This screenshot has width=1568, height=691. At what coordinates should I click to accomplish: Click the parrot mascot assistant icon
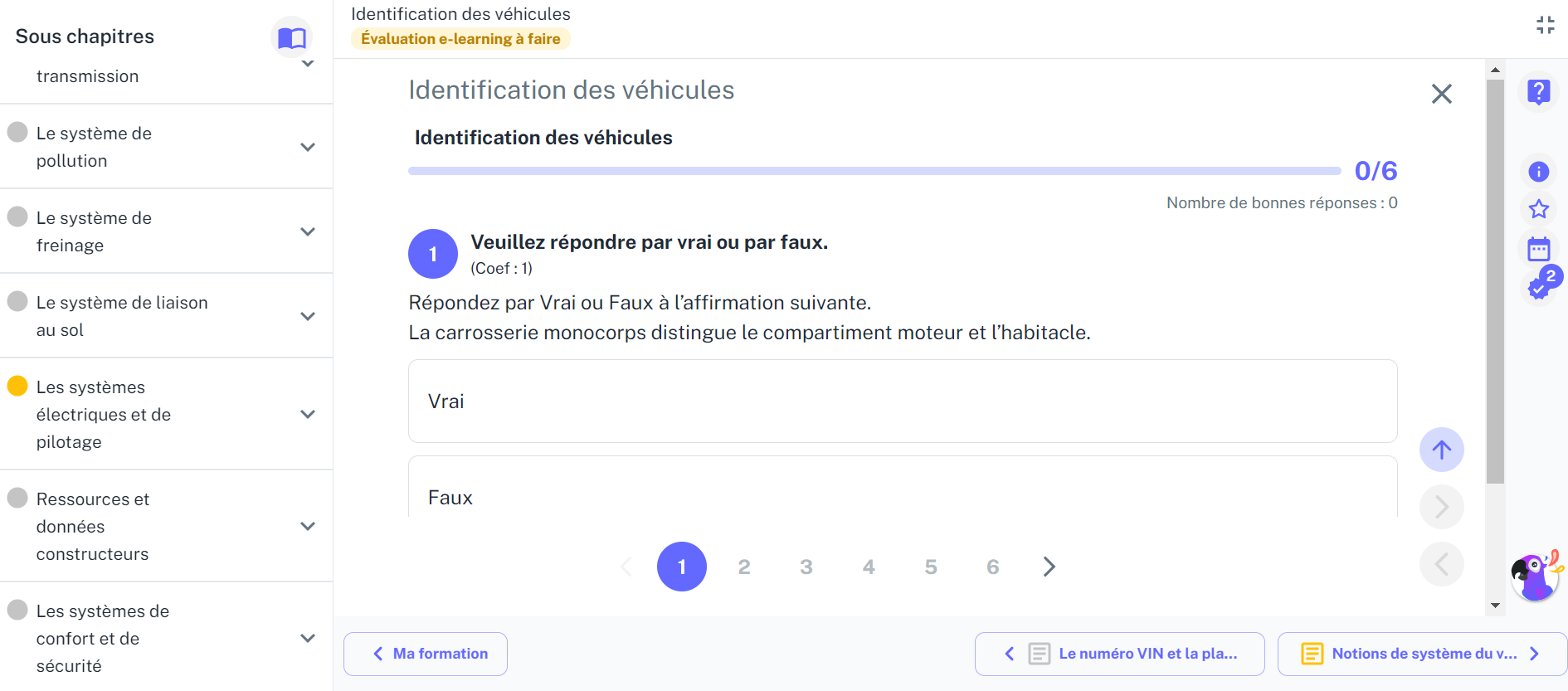(x=1536, y=576)
